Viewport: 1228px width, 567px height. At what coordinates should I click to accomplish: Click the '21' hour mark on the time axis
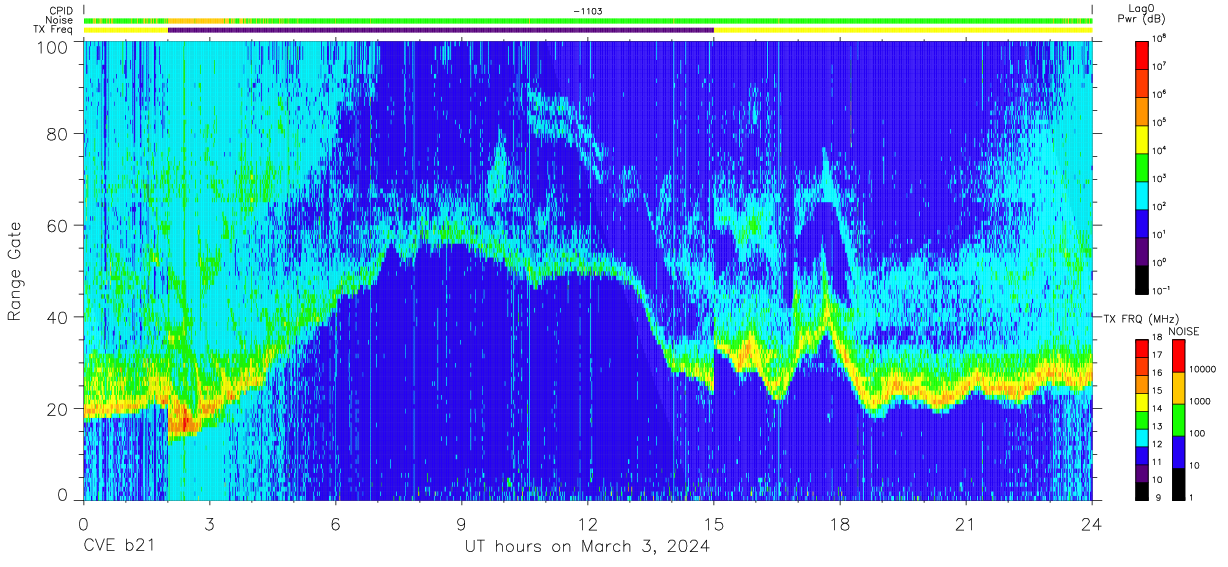pos(966,523)
